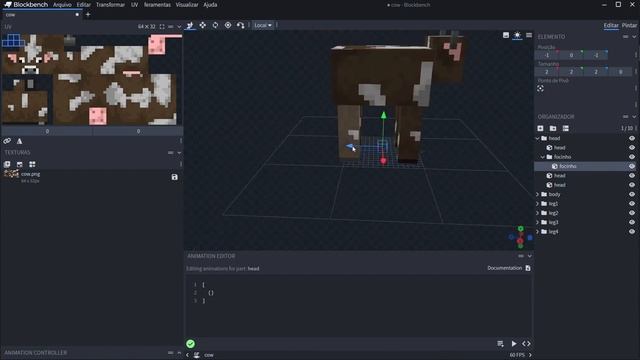Click the triangle icon below UV editor

click(x=19, y=141)
